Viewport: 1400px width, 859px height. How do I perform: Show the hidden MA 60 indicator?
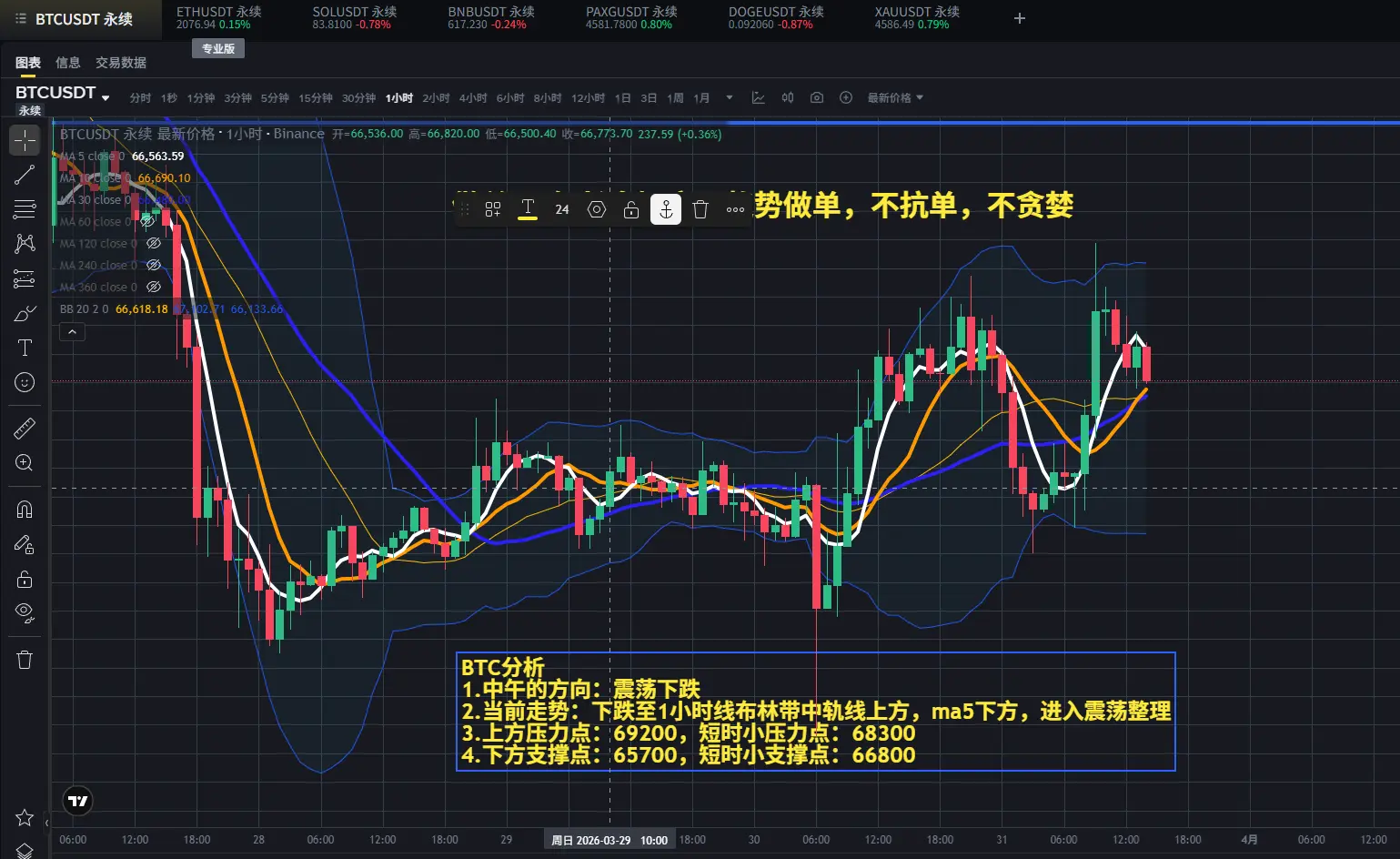point(148,221)
